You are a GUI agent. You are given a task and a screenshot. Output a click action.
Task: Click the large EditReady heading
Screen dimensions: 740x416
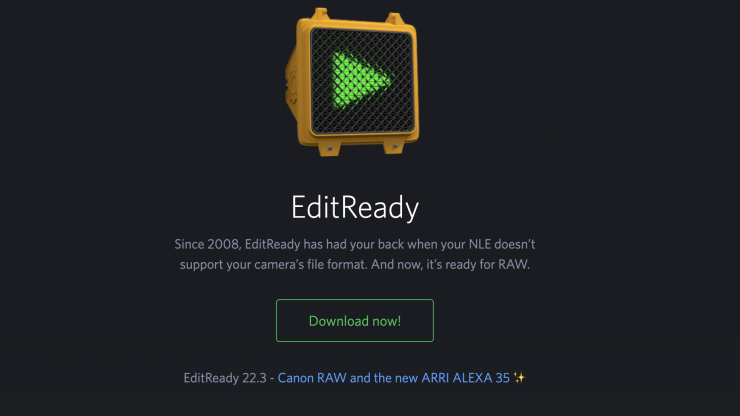click(355, 208)
